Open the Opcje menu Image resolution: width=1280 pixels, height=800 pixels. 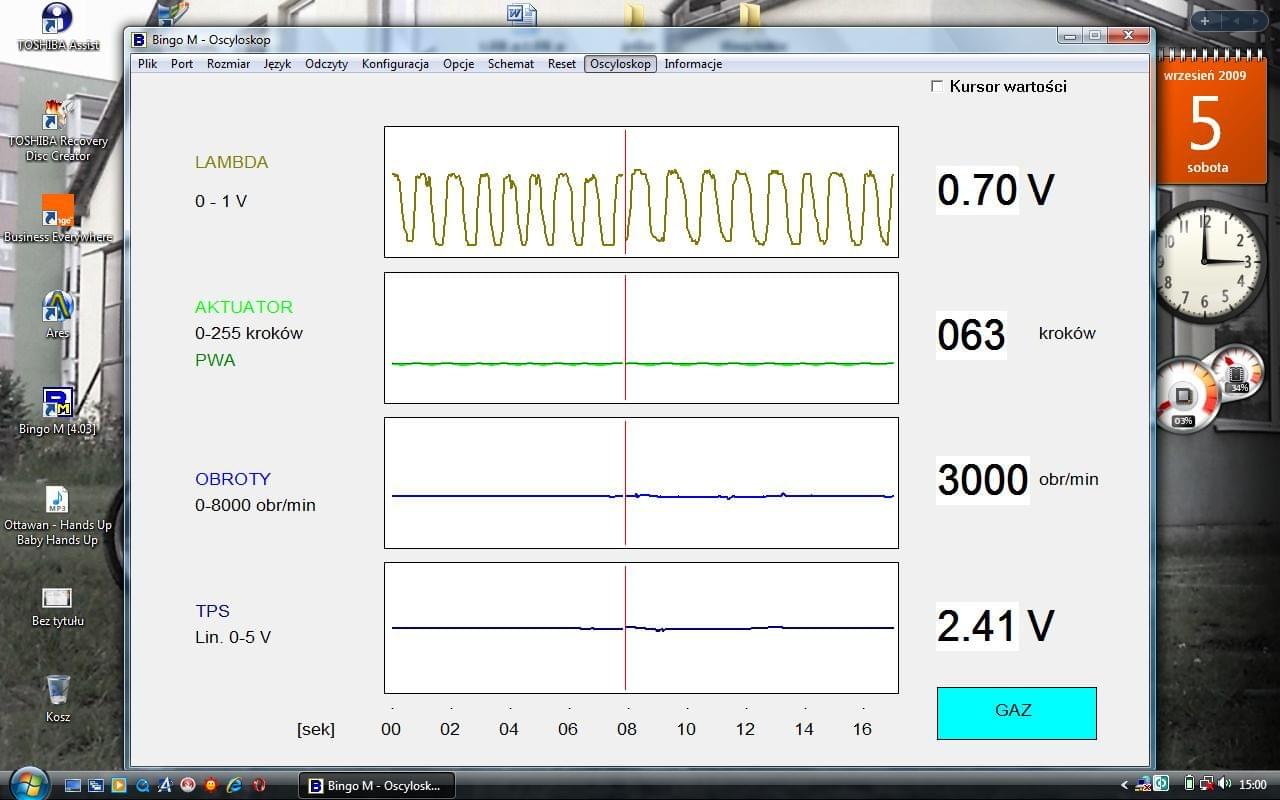point(458,64)
